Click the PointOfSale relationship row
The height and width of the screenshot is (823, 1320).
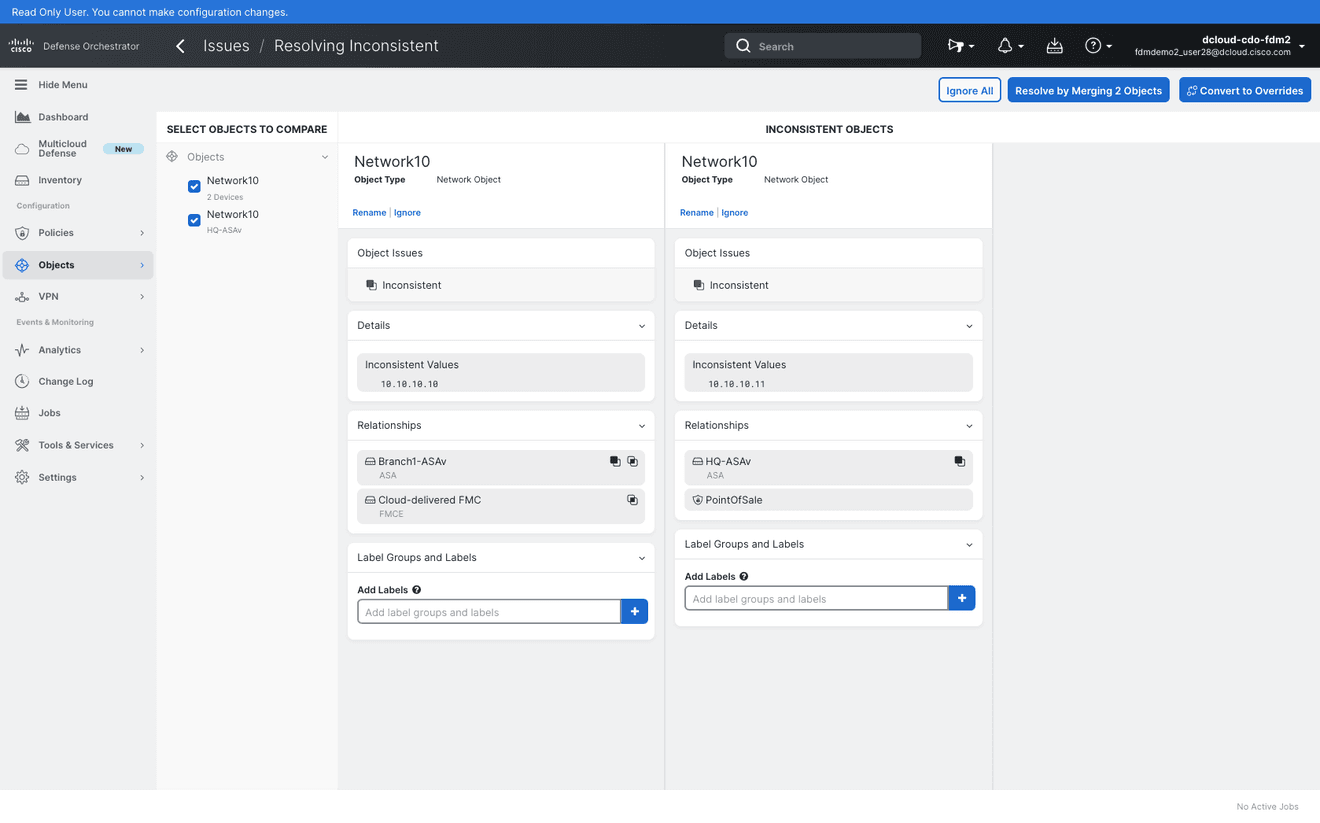click(x=829, y=500)
